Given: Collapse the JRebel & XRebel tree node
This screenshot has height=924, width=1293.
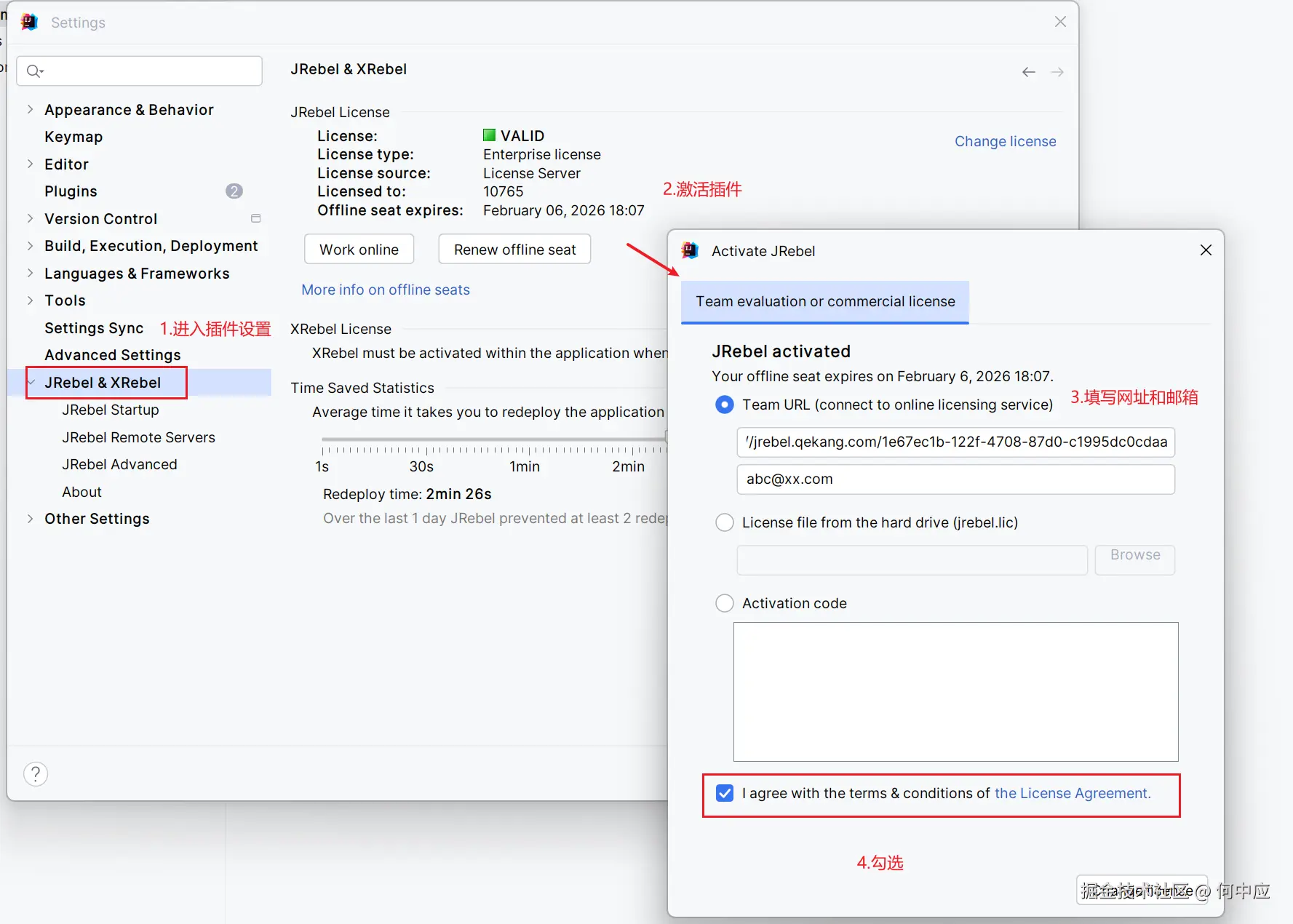Looking at the screenshot, I should [31, 382].
